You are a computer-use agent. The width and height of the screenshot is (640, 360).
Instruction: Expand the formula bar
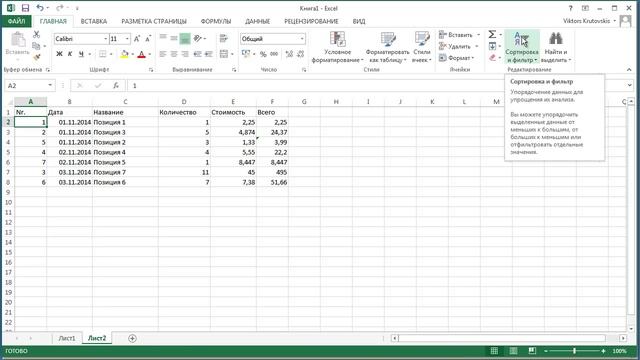(629, 85)
